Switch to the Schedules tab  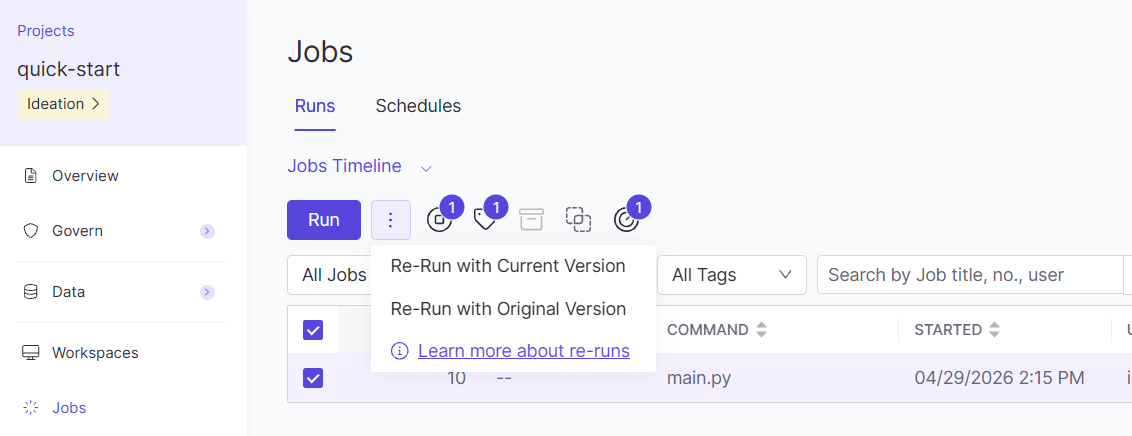click(x=418, y=106)
